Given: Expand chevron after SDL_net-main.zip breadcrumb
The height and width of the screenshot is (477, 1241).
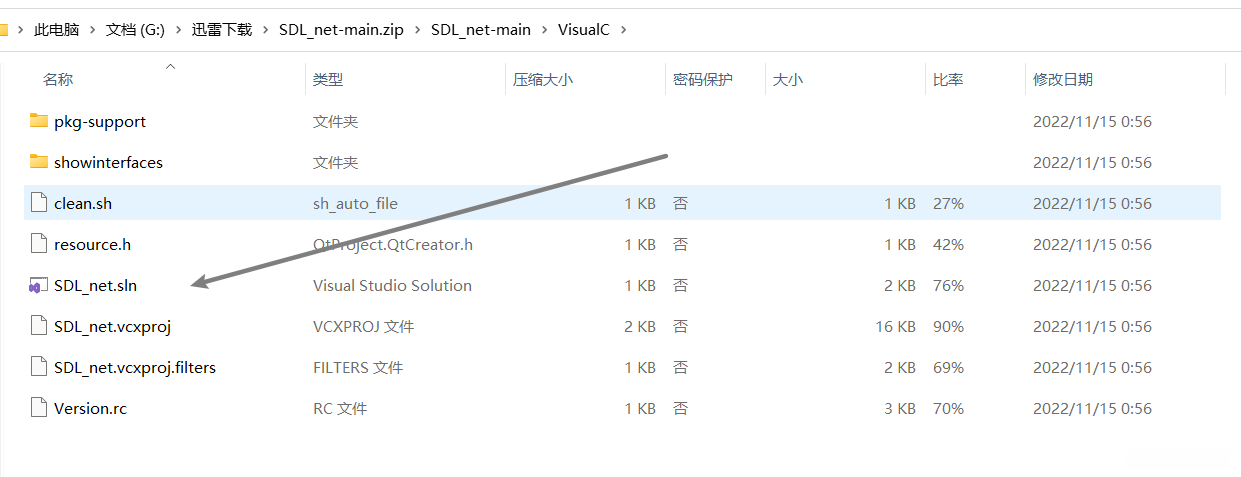Looking at the screenshot, I should click(417, 30).
